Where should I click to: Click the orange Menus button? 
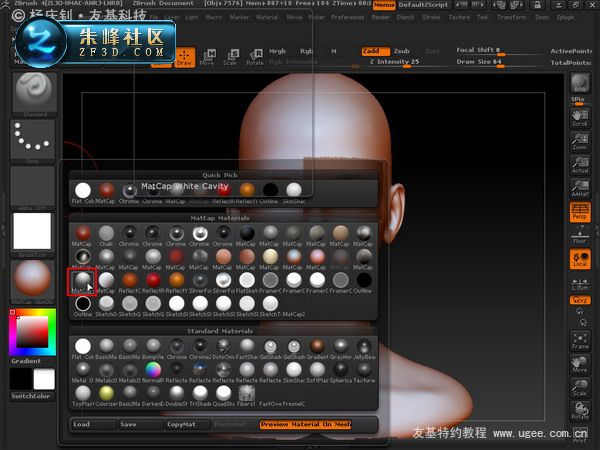384,5
